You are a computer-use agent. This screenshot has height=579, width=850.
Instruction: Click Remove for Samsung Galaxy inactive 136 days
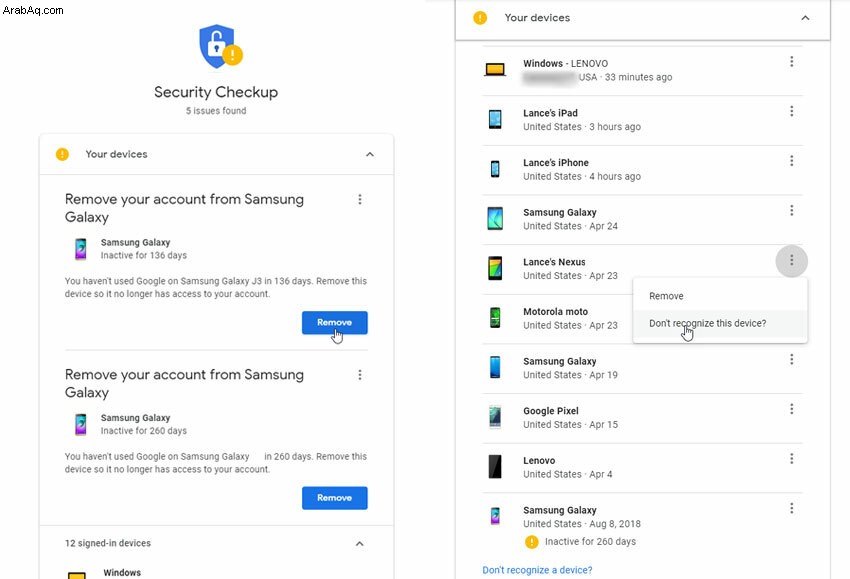tap(334, 323)
